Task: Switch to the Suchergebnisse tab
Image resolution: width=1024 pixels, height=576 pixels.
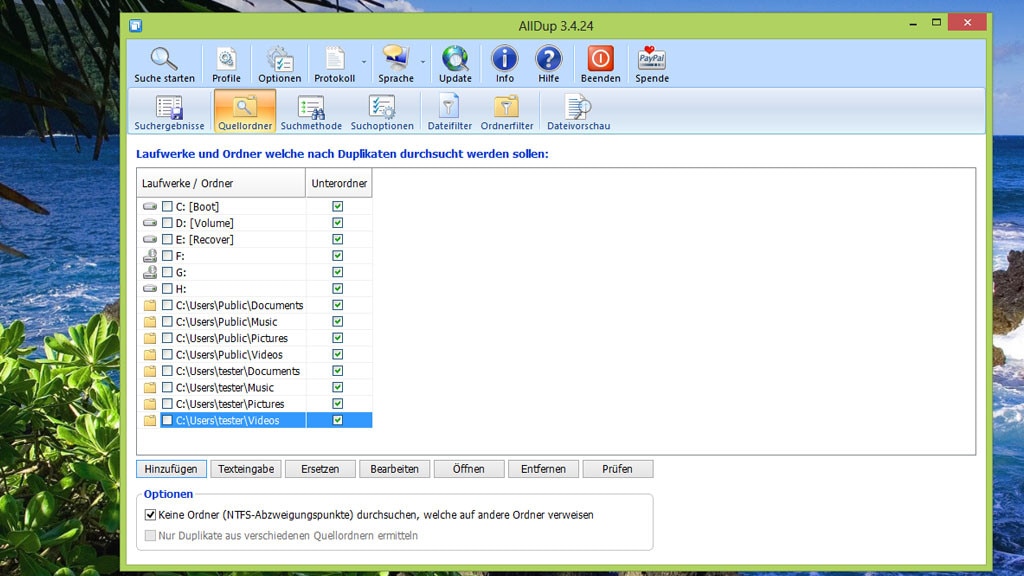Action: [169, 112]
